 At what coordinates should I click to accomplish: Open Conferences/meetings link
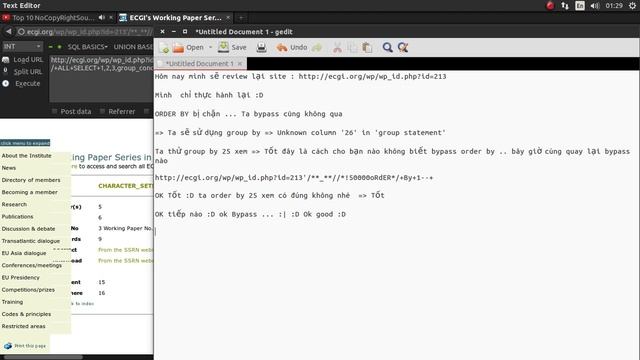click(31, 265)
